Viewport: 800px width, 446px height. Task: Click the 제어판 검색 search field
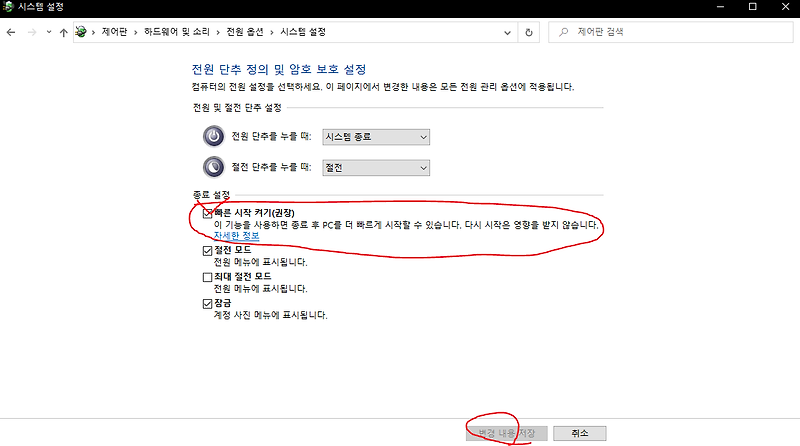(x=671, y=32)
